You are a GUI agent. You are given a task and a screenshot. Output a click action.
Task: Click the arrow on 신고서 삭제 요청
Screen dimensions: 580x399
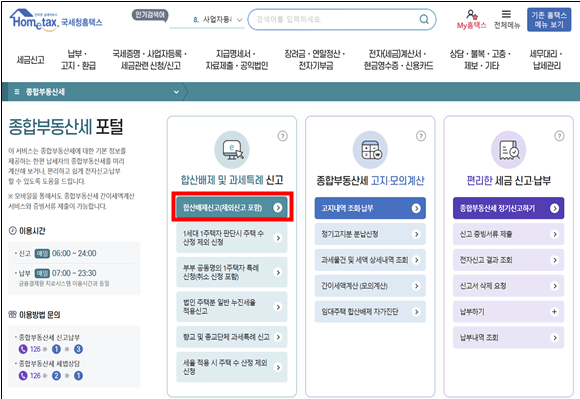(555, 286)
